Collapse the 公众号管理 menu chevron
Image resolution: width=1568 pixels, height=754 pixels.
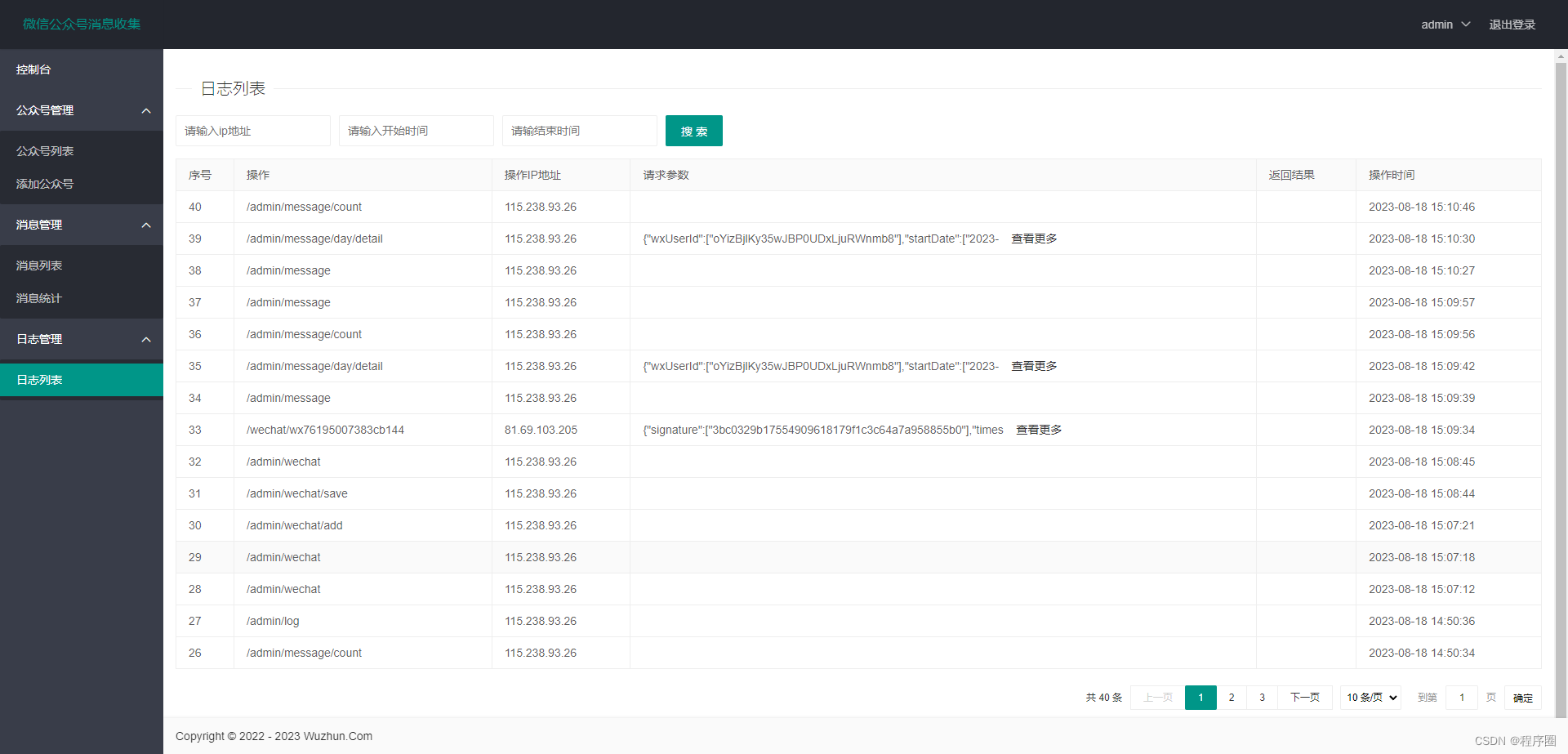146,111
